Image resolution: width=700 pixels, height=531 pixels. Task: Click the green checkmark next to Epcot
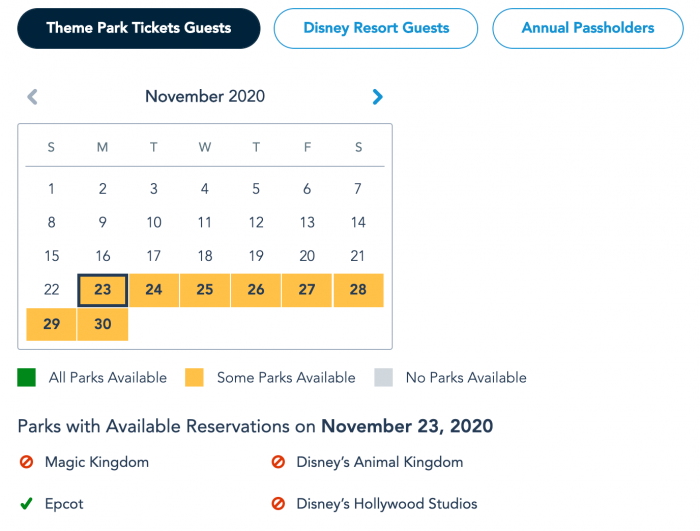[x=26, y=504]
